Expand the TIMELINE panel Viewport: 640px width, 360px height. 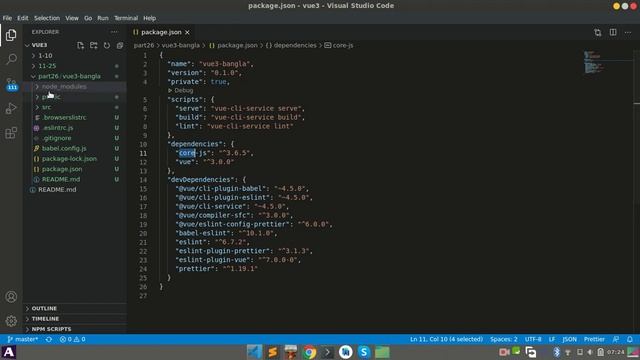click(45, 319)
